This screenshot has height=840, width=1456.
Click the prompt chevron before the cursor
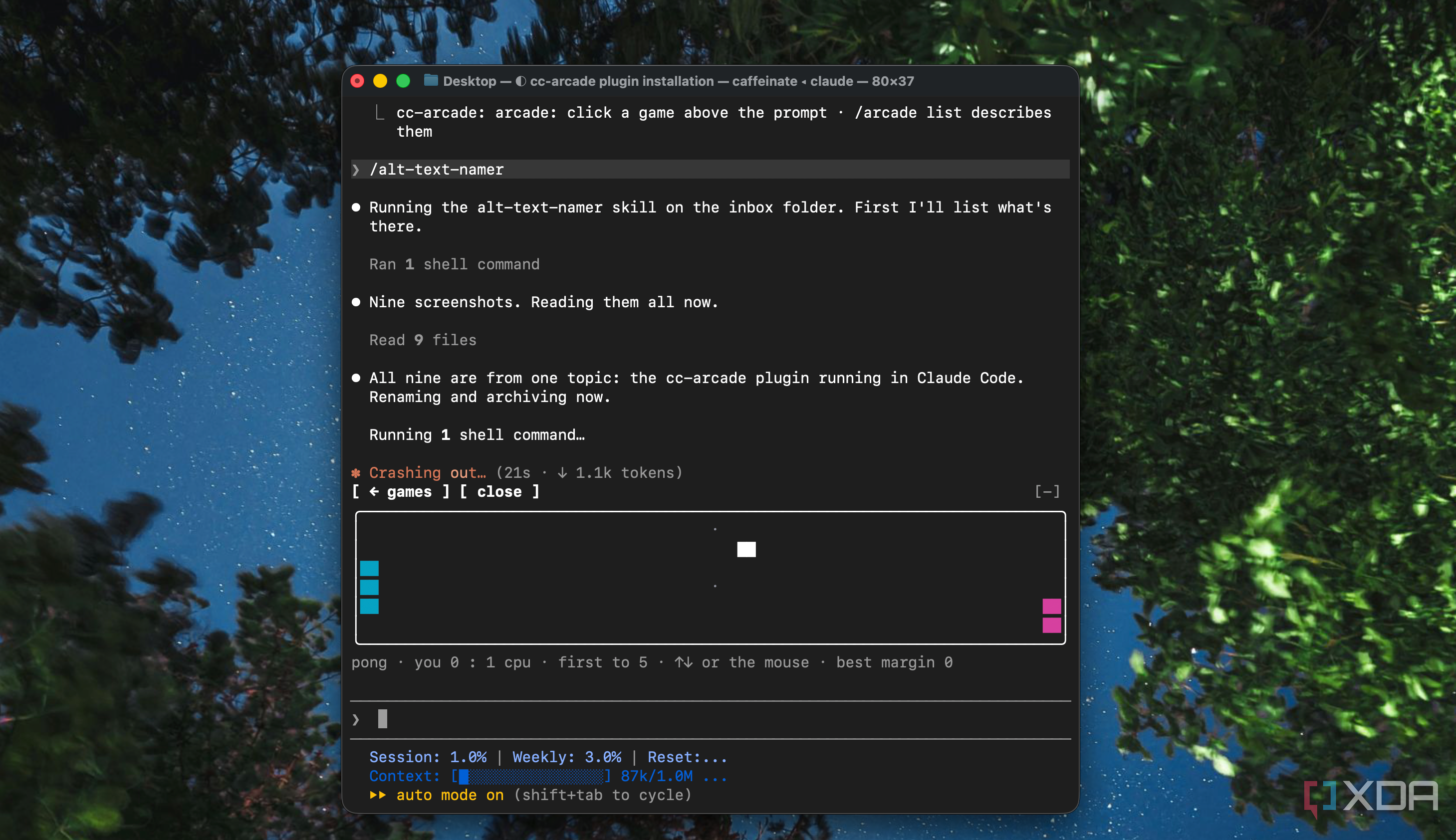[x=356, y=719]
